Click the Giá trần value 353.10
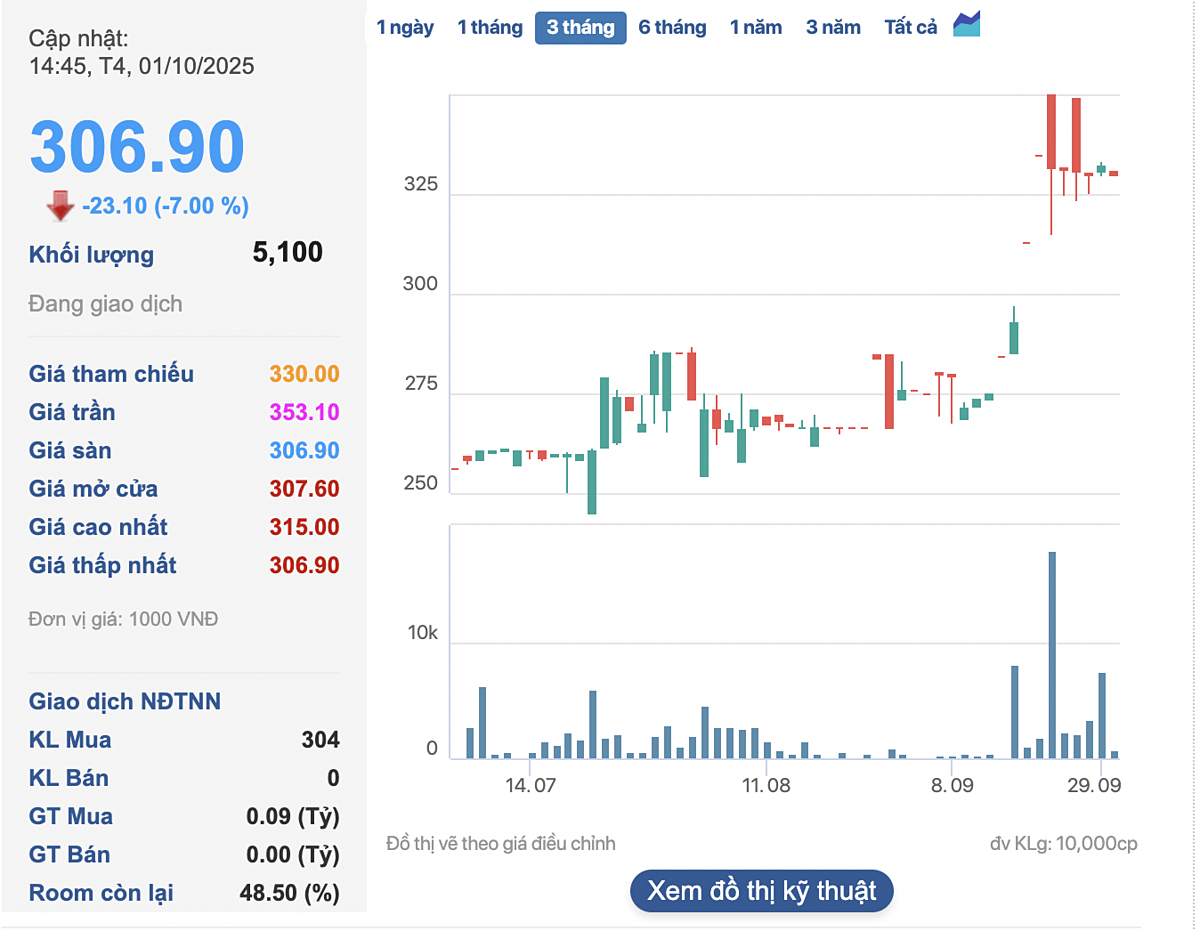This screenshot has height=931, width=1200. pyautogui.click(x=304, y=412)
